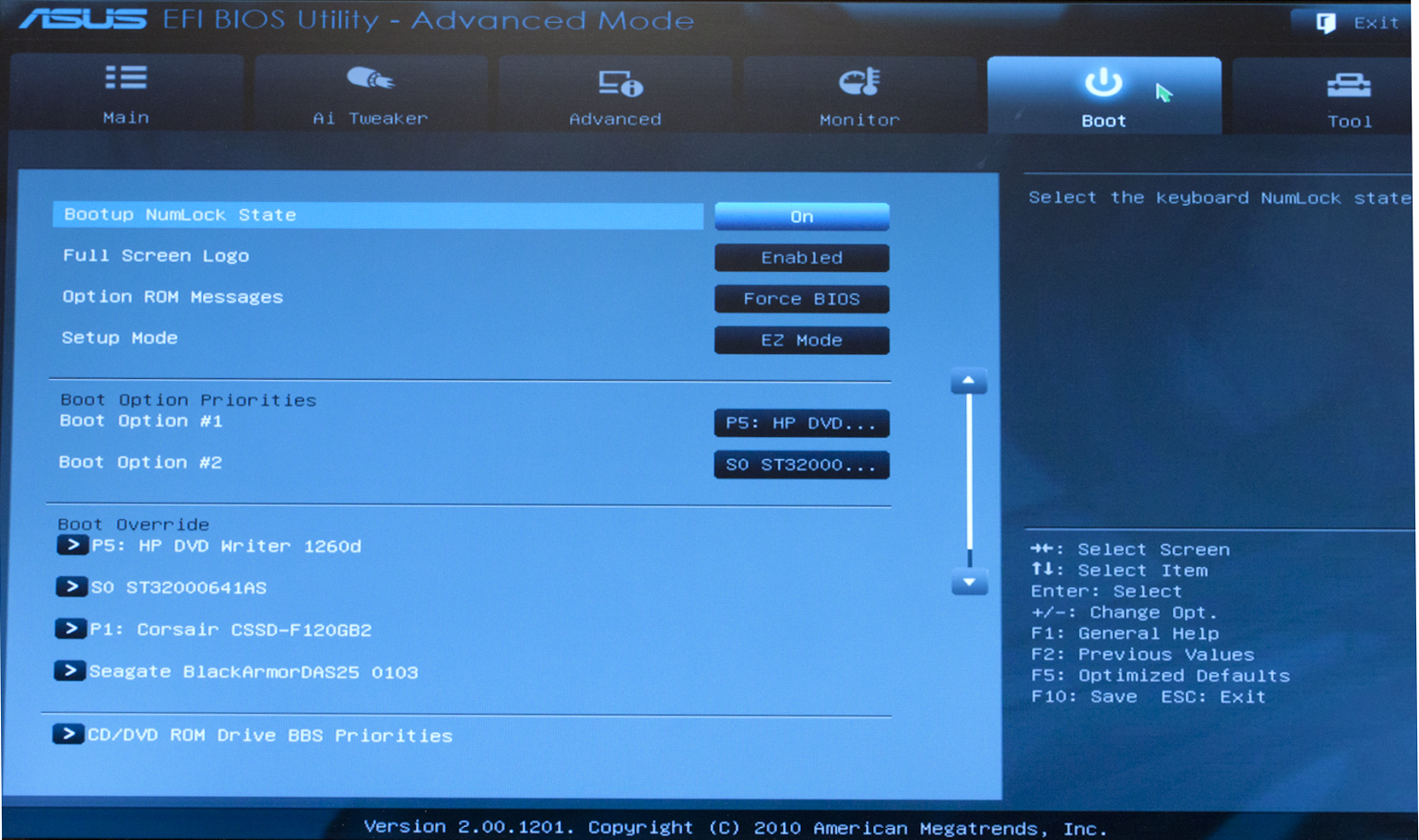Click the Select Item hint text
Screen dimensions: 1419x840
[1142, 571]
